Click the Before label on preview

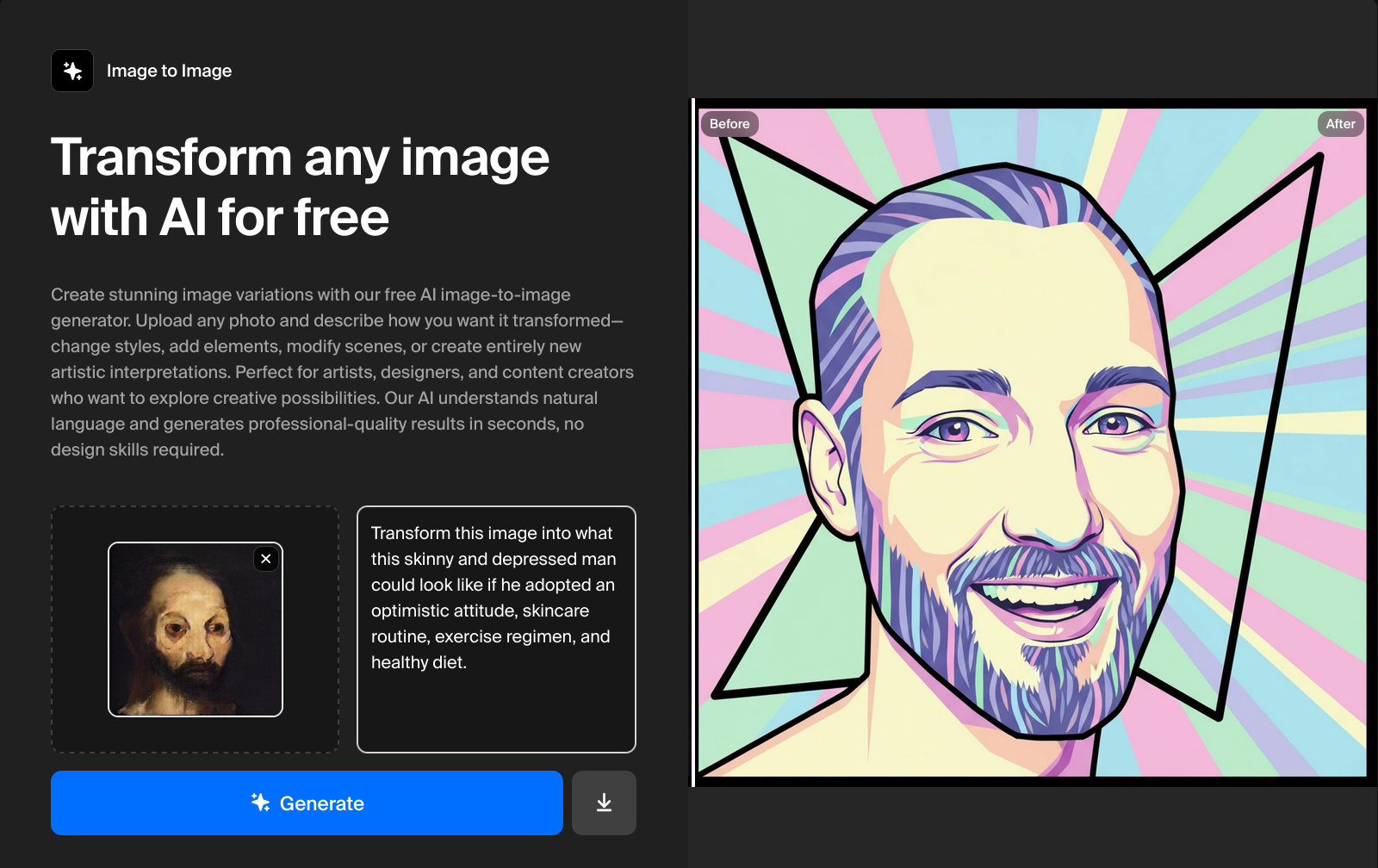[x=729, y=124]
